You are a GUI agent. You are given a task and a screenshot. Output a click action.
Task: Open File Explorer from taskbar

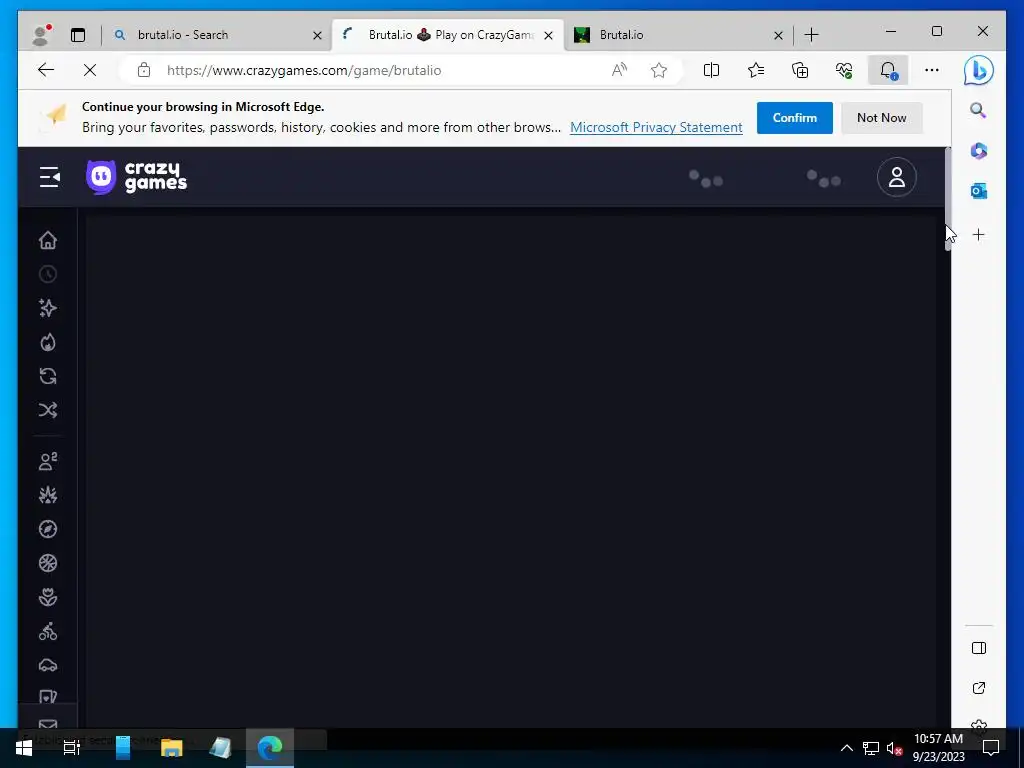pyautogui.click(x=171, y=747)
